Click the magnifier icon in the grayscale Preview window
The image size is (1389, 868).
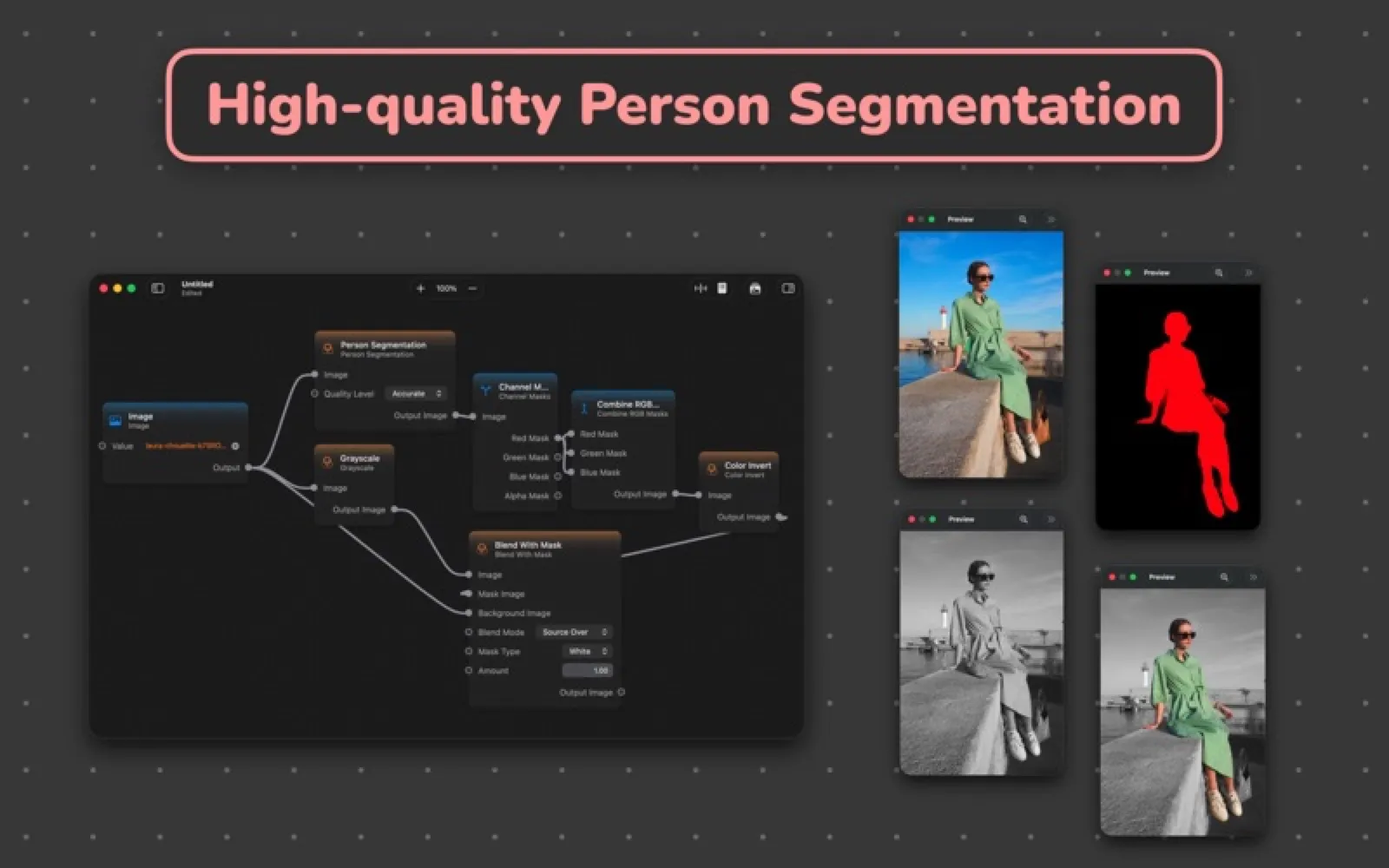tap(1024, 519)
